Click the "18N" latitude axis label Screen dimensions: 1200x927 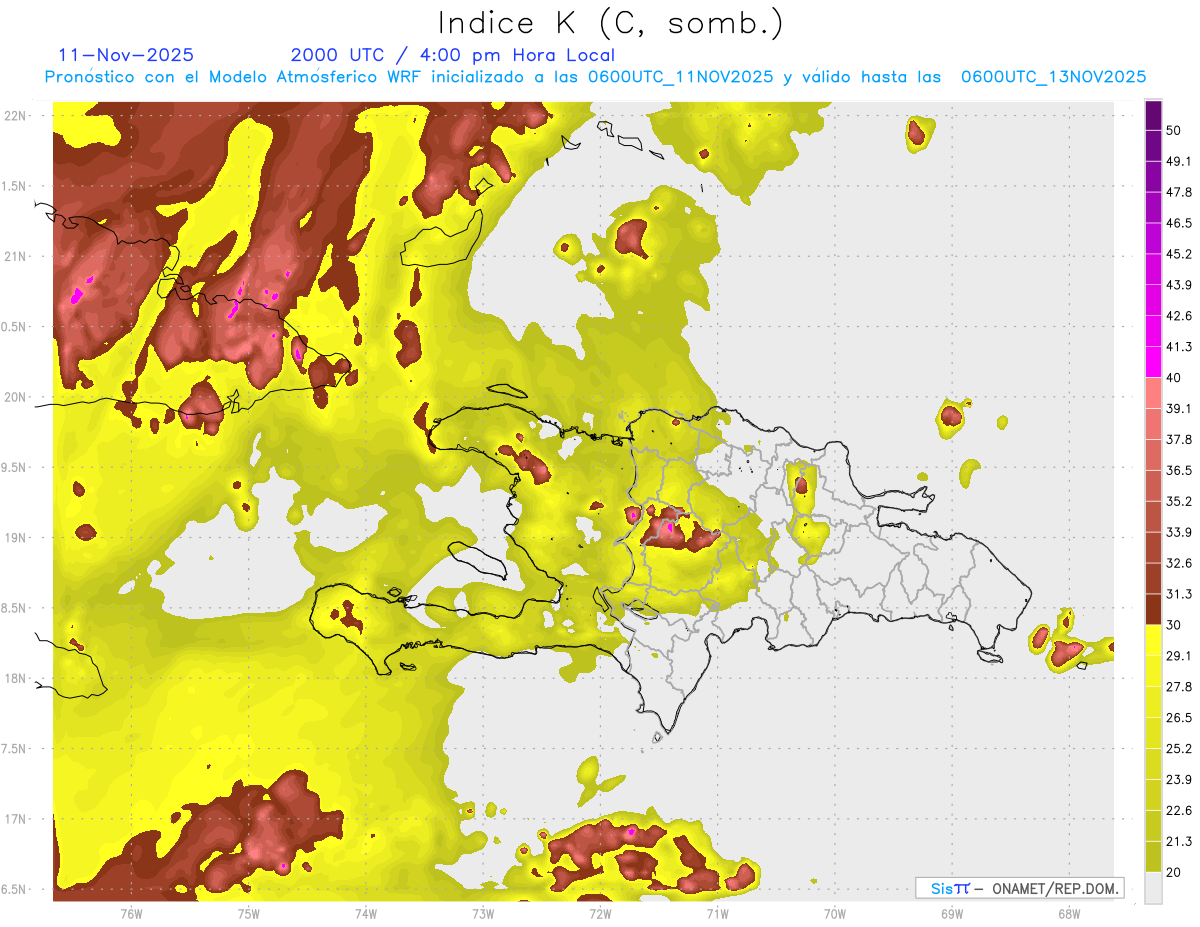point(15,679)
